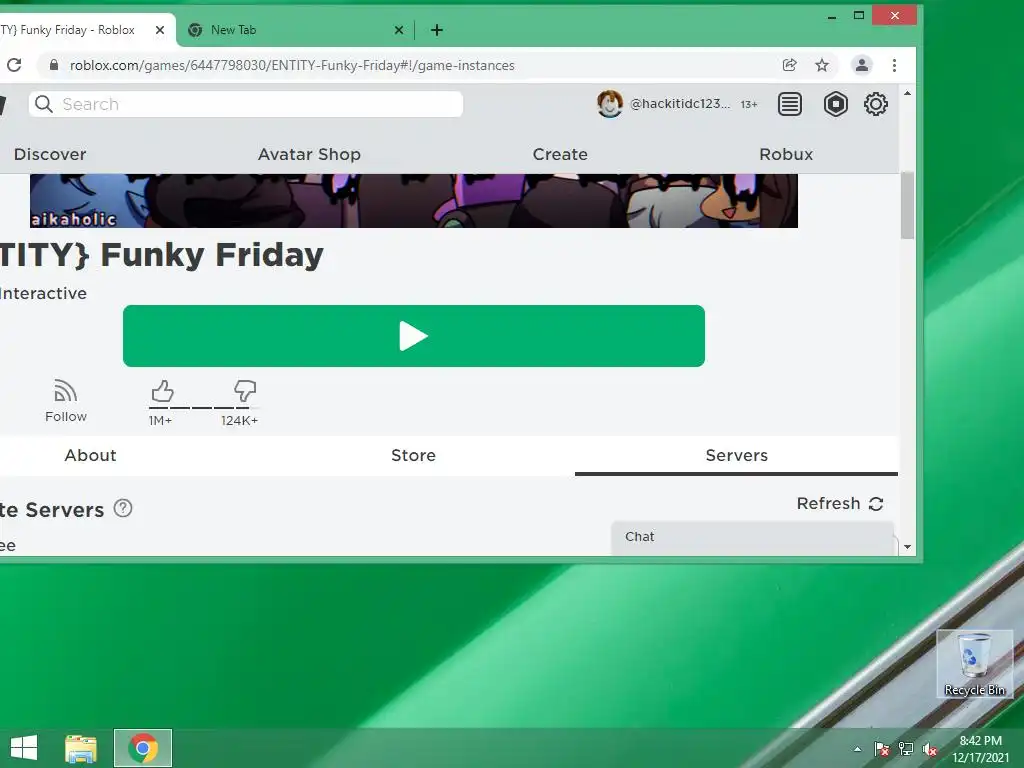Image resolution: width=1024 pixels, height=768 pixels.
Task: Open the Chrome profile avatar icon
Action: (x=862, y=65)
